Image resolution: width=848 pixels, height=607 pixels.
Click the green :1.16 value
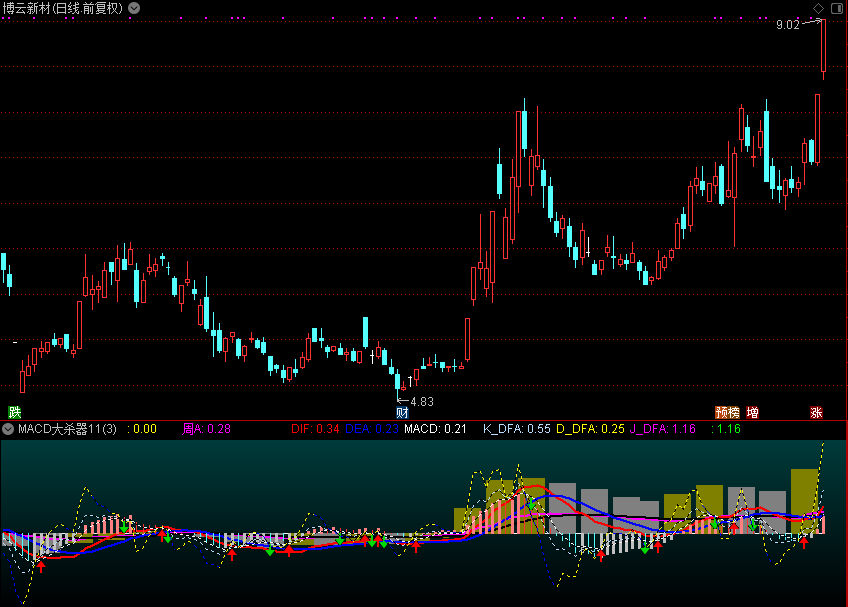pyautogui.click(x=726, y=429)
